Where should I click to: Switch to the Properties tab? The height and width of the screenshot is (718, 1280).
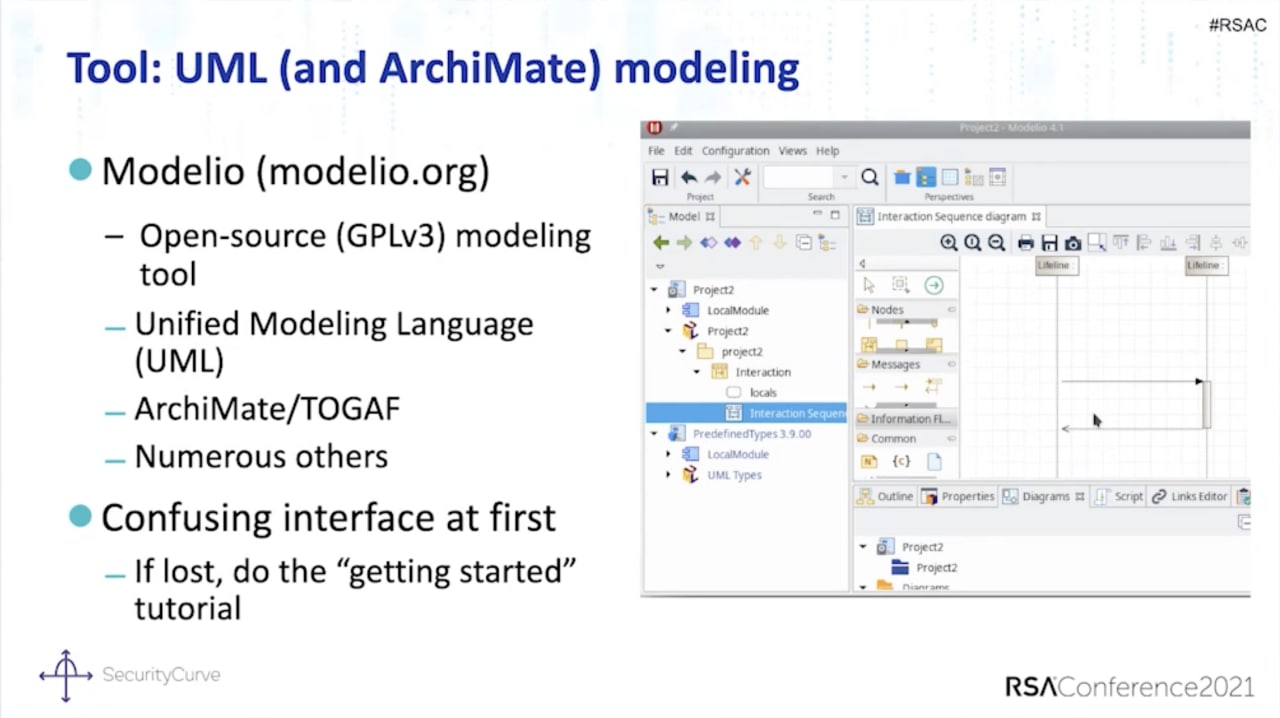pyautogui.click(x=958, y=496)
